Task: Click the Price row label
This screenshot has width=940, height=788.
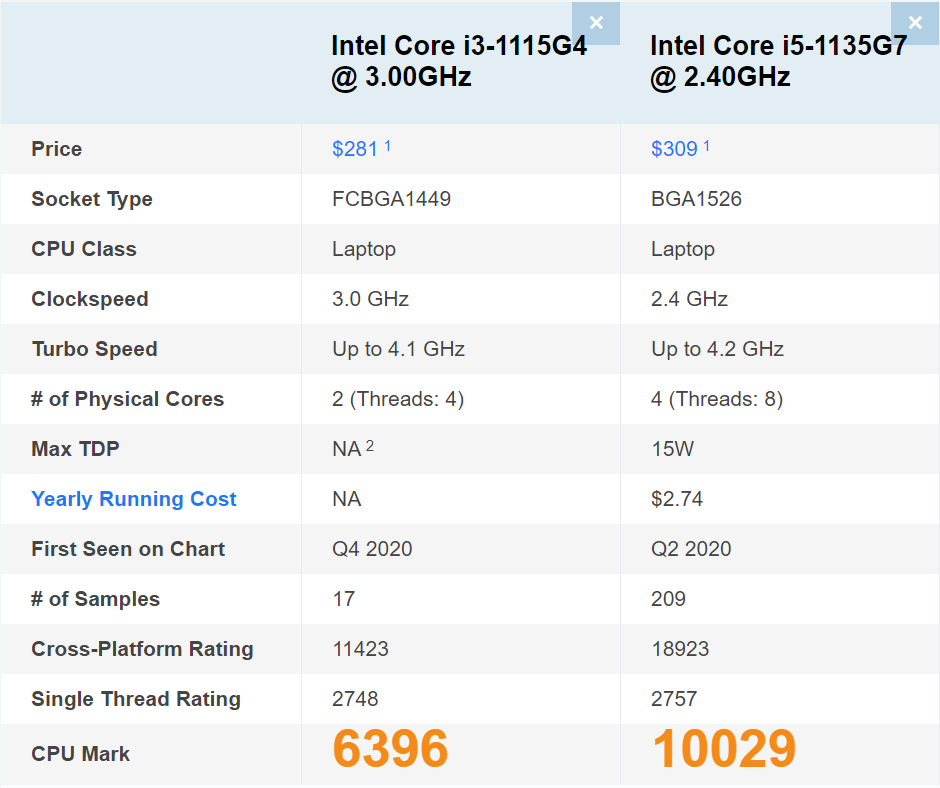Action: pyautogui.click(x=56, y=149)
